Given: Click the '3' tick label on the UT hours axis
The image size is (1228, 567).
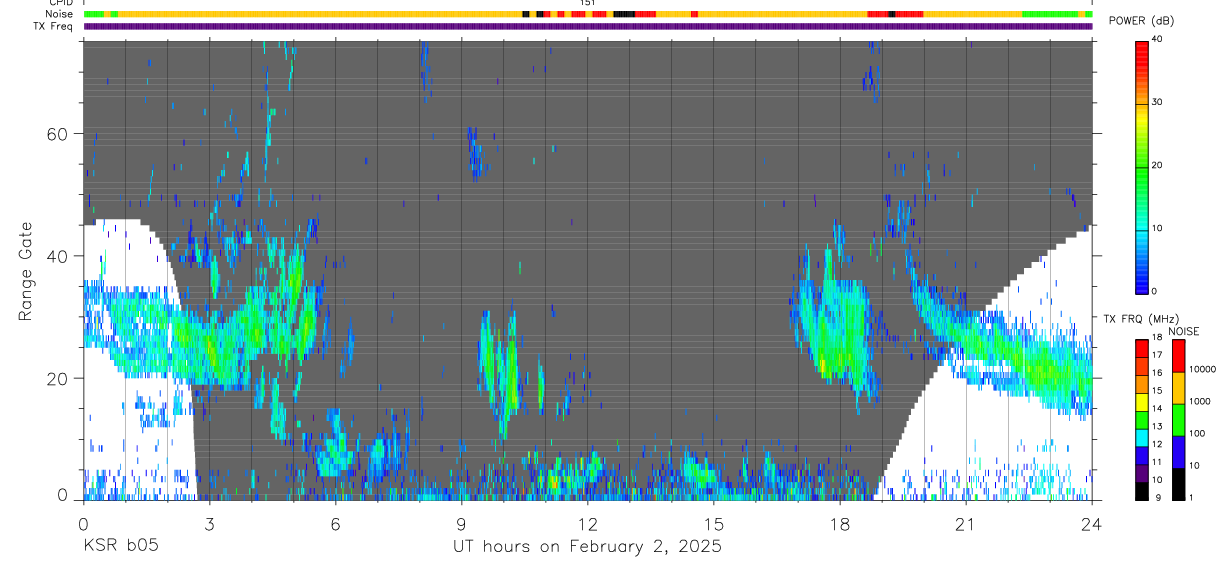Looking at the screenshot, I should click(x=209, y=523).
